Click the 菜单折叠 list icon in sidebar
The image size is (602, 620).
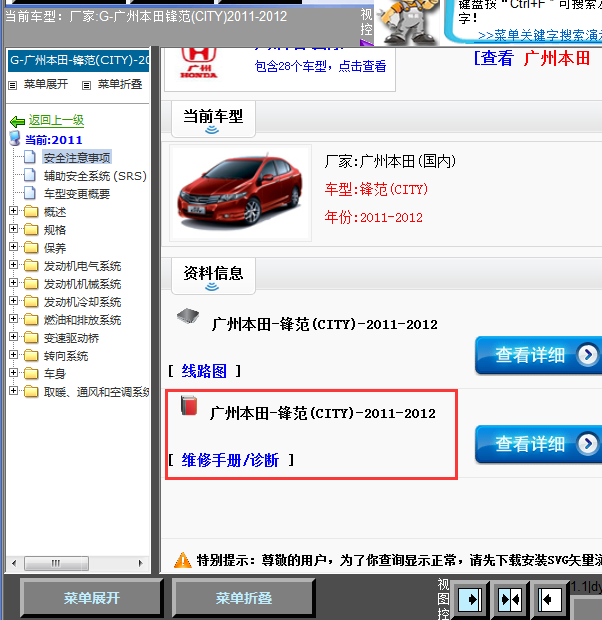[x=86, y=85]
